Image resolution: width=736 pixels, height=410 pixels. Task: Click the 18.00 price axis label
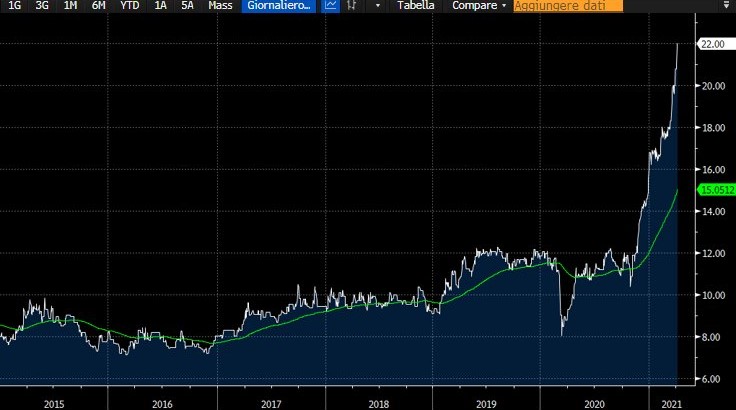(x=713, y=128)
